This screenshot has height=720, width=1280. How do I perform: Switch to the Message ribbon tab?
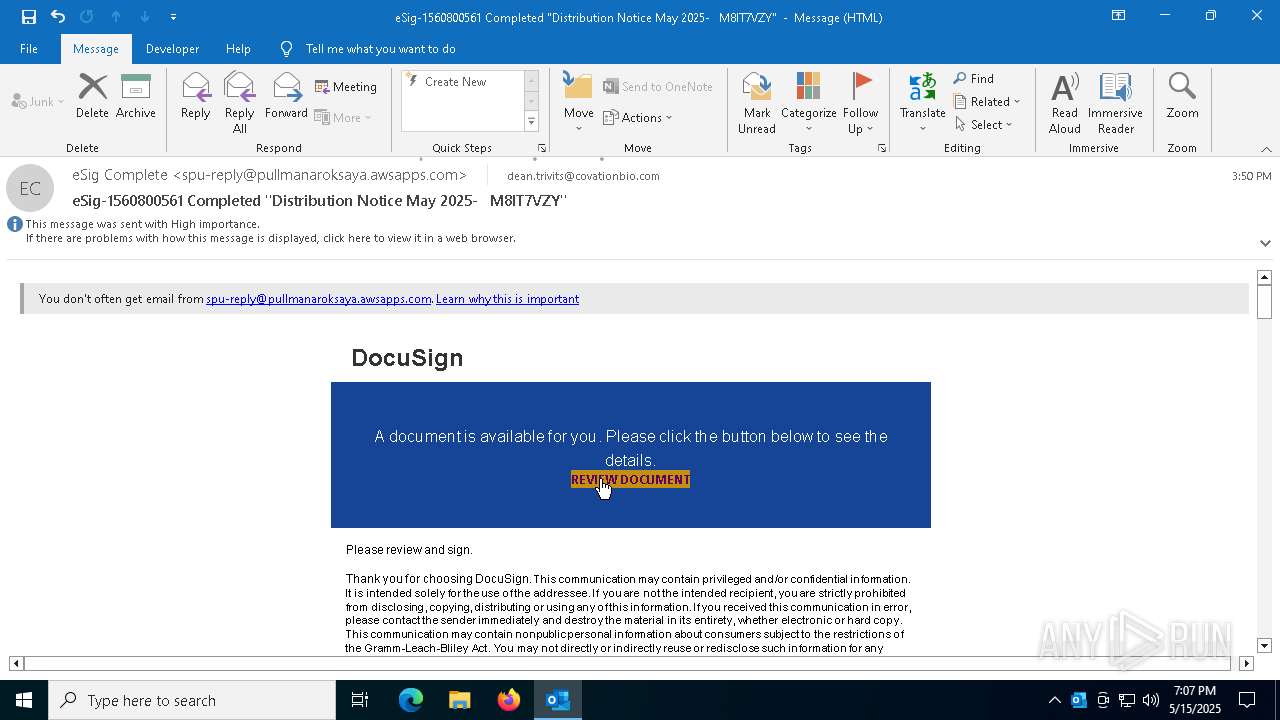[96, 48]
